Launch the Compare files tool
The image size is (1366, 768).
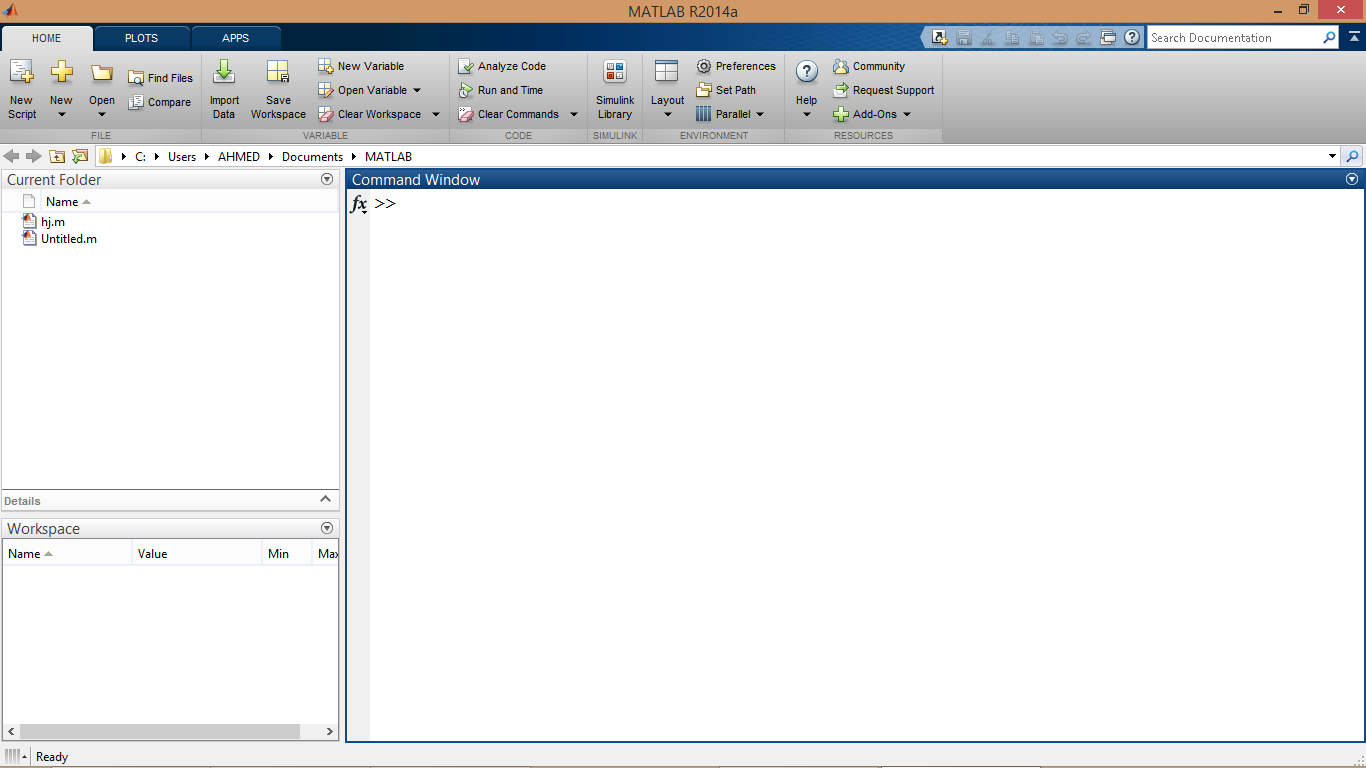tap(160, 102)
